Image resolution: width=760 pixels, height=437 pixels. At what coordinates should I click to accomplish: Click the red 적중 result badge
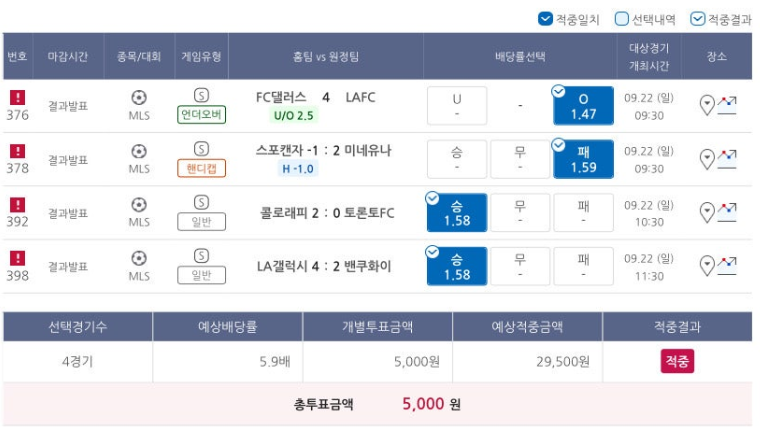pyautogui.click(x=677, y=361)
